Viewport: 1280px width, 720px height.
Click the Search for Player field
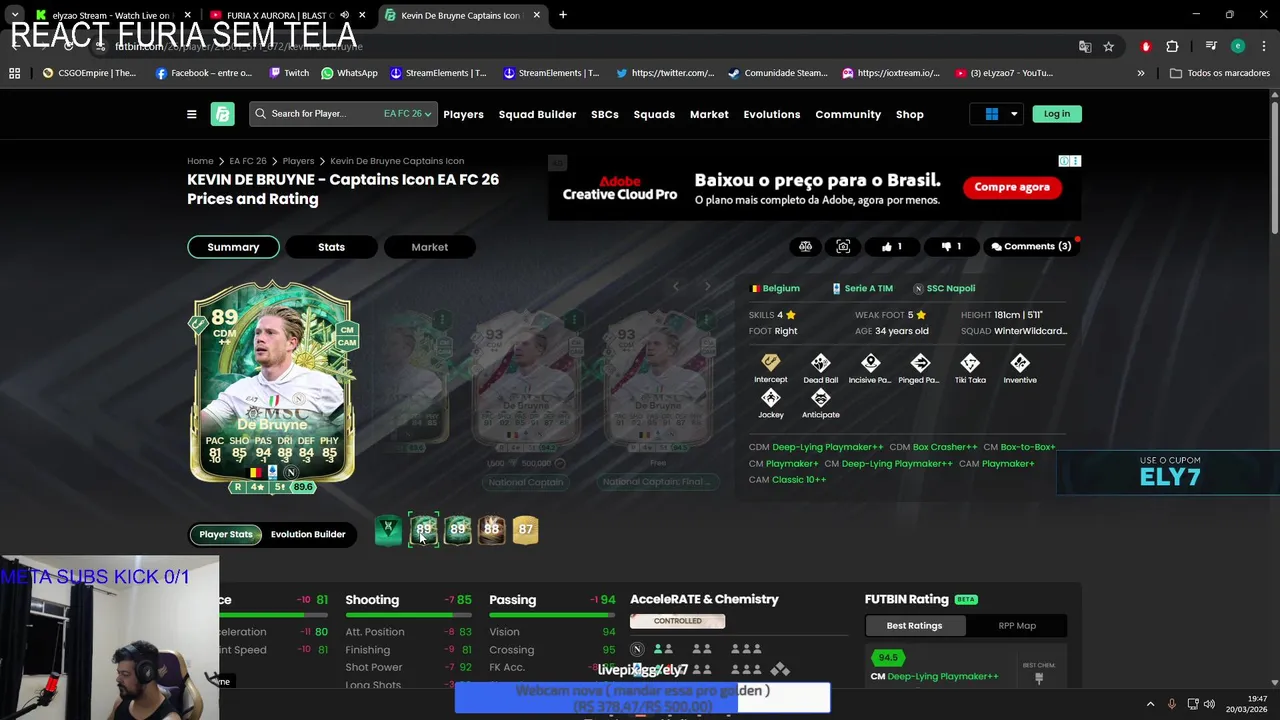[343, 114]
